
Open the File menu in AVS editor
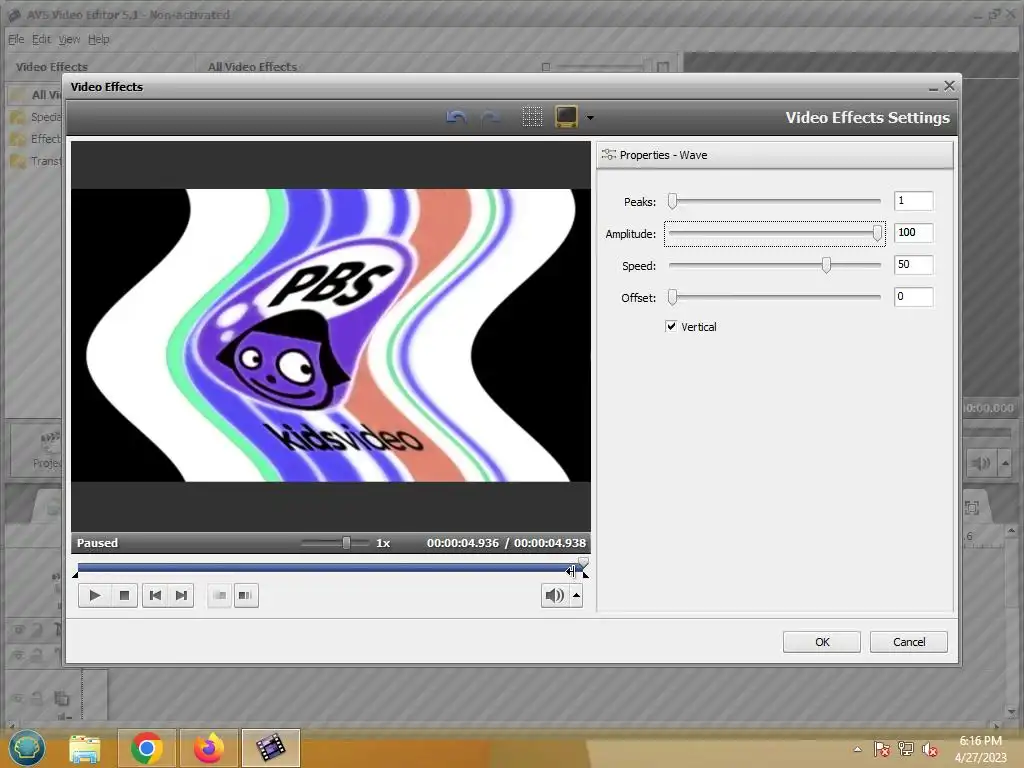tap(16, 39)
